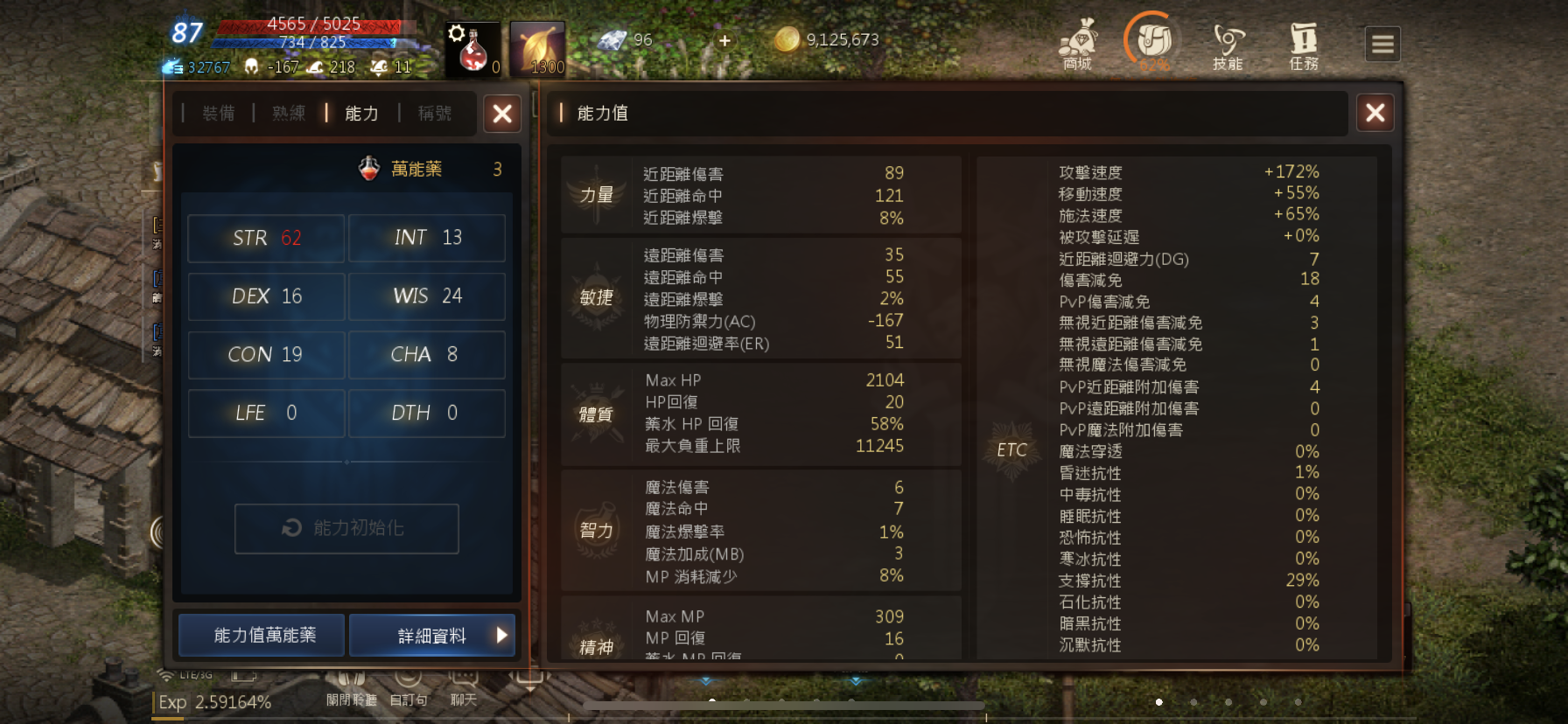Open the hamburger main menu

1382,44
